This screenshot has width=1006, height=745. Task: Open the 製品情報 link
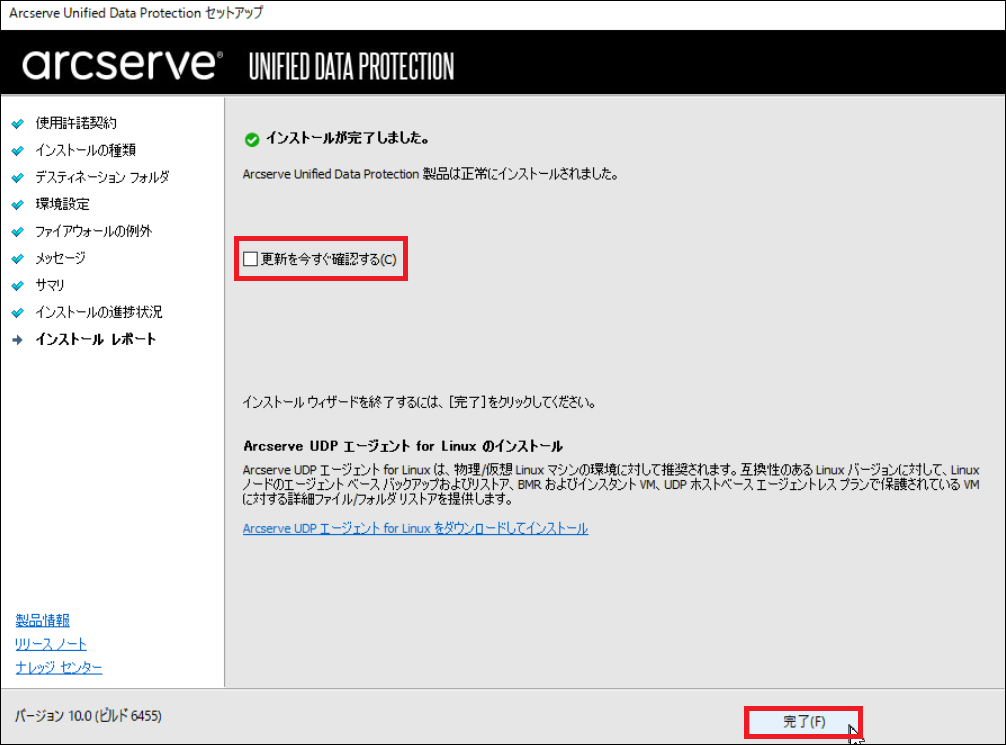(42, 621)
